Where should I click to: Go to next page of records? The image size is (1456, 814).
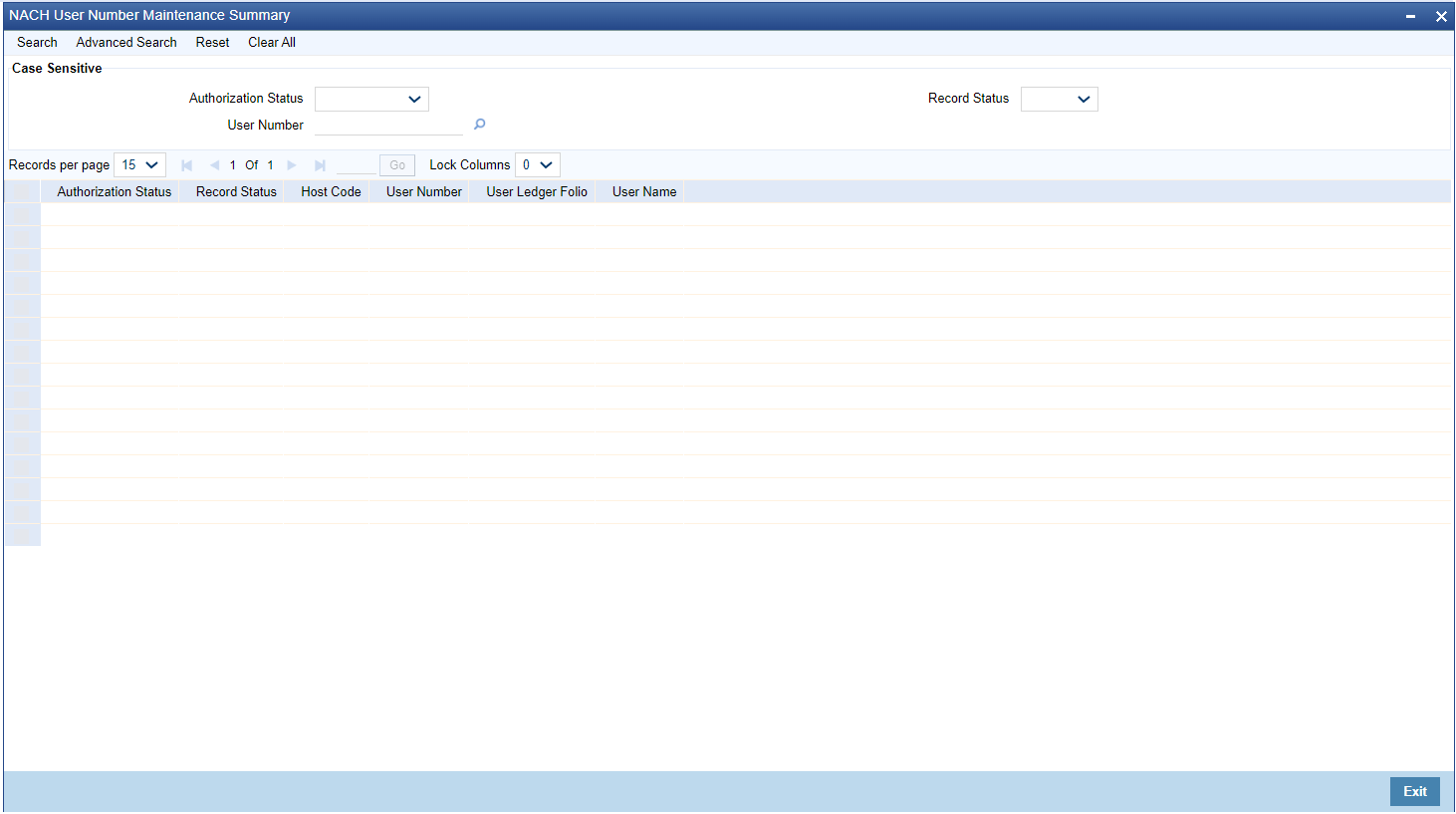[292, 165]
